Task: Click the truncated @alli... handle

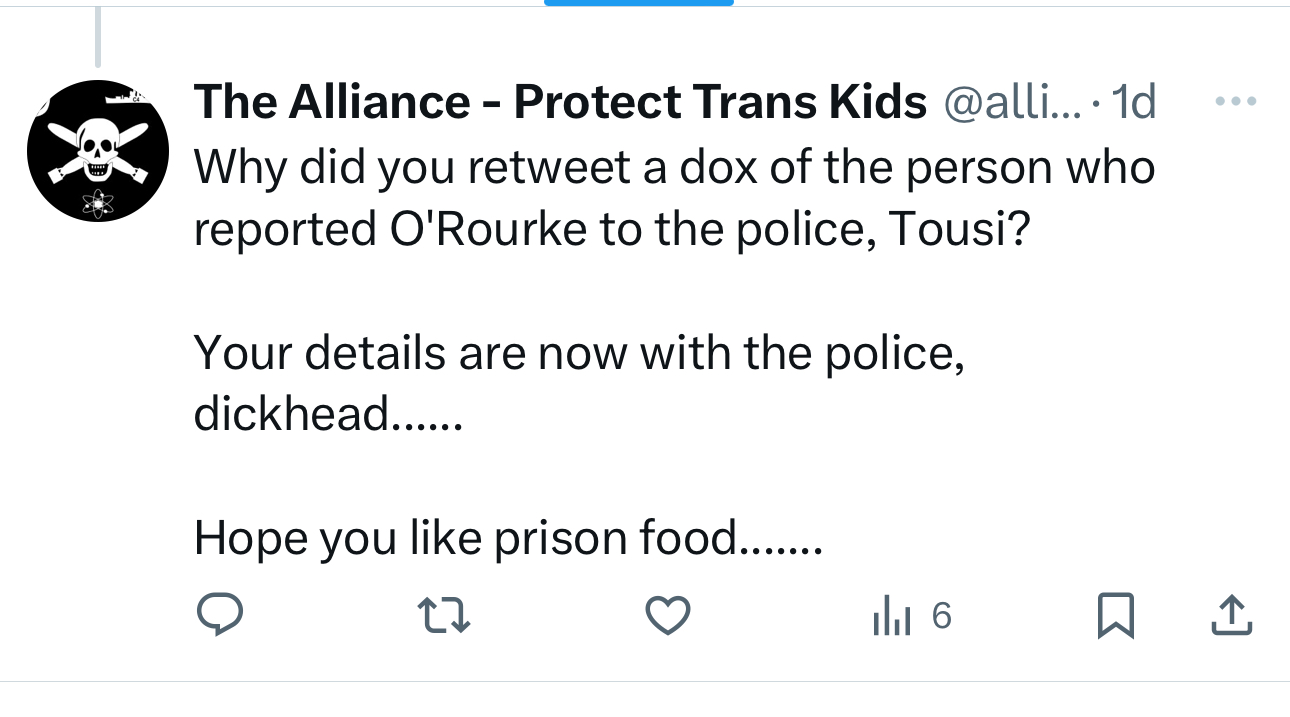Action: (x=1011, y=101)
